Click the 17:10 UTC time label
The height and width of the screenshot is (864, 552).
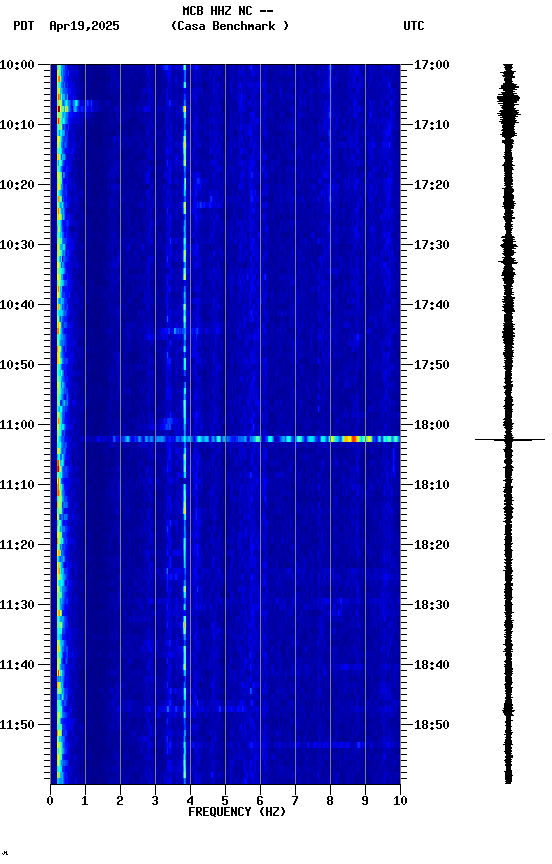click(432, 125)
